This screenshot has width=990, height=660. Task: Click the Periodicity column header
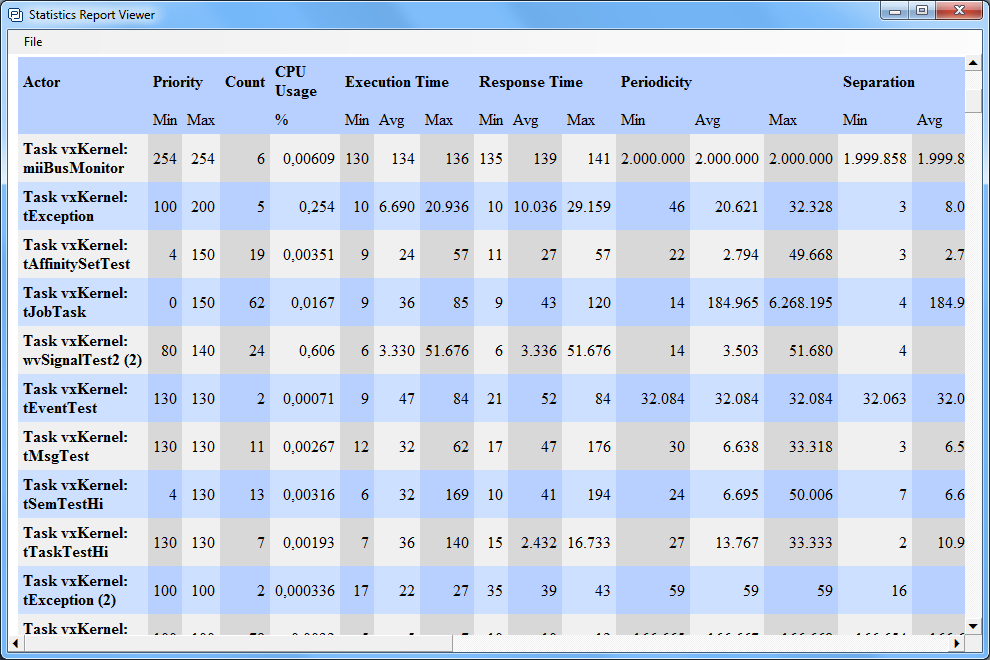(x=656, y=82)
